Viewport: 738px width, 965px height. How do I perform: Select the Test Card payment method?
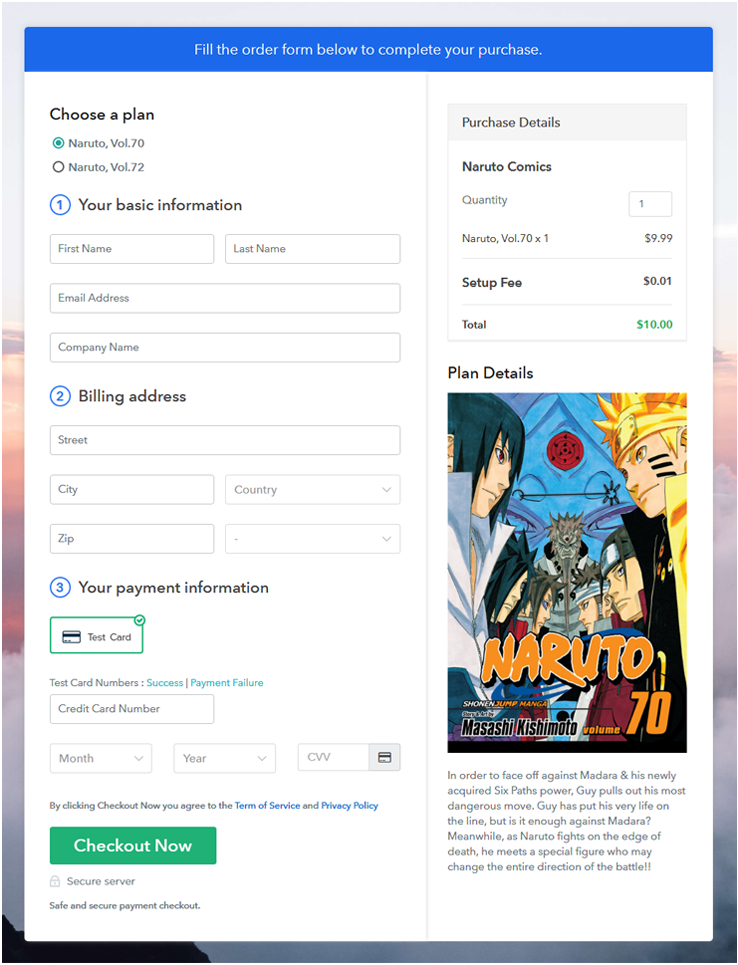(97, 635)
